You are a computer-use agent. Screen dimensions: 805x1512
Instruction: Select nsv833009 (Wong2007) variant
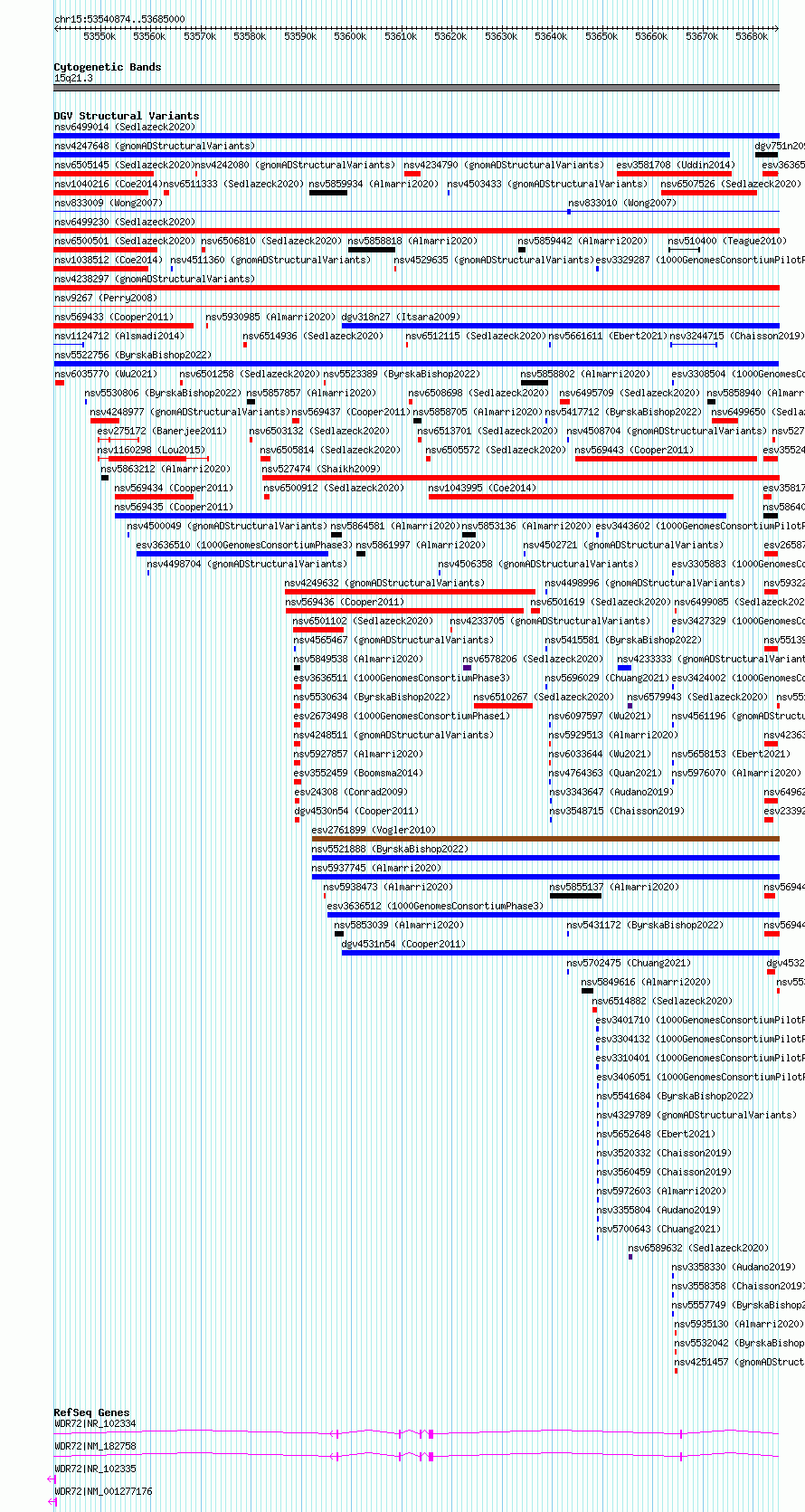point(108,203)
